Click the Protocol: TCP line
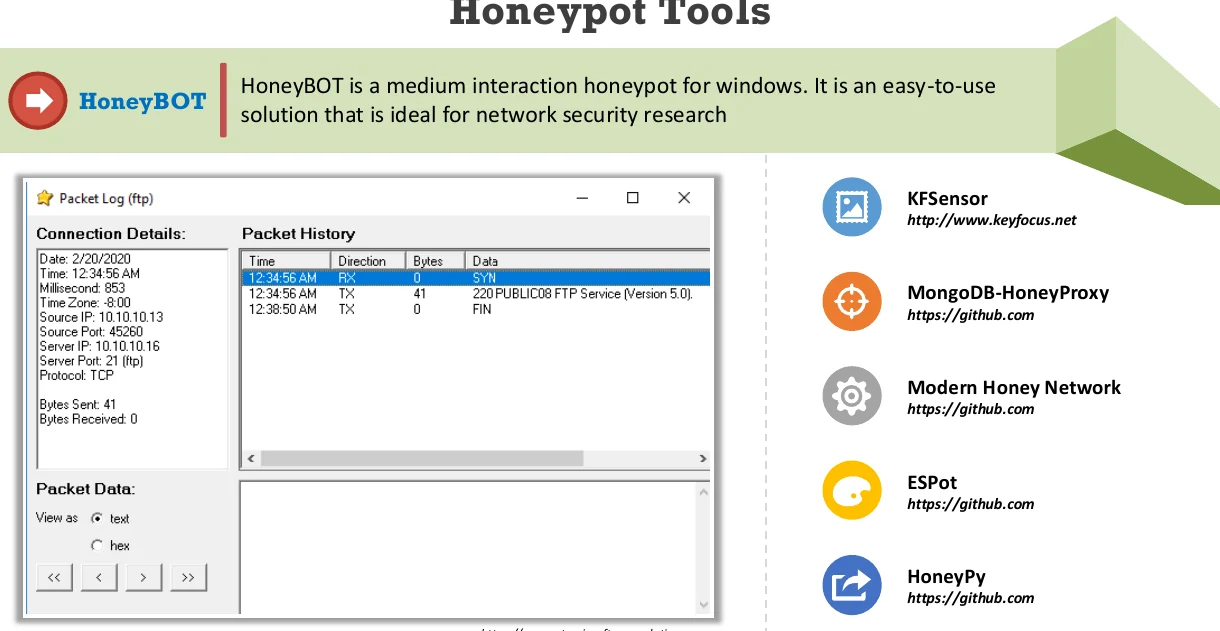1220x631 pixels. 77,375
